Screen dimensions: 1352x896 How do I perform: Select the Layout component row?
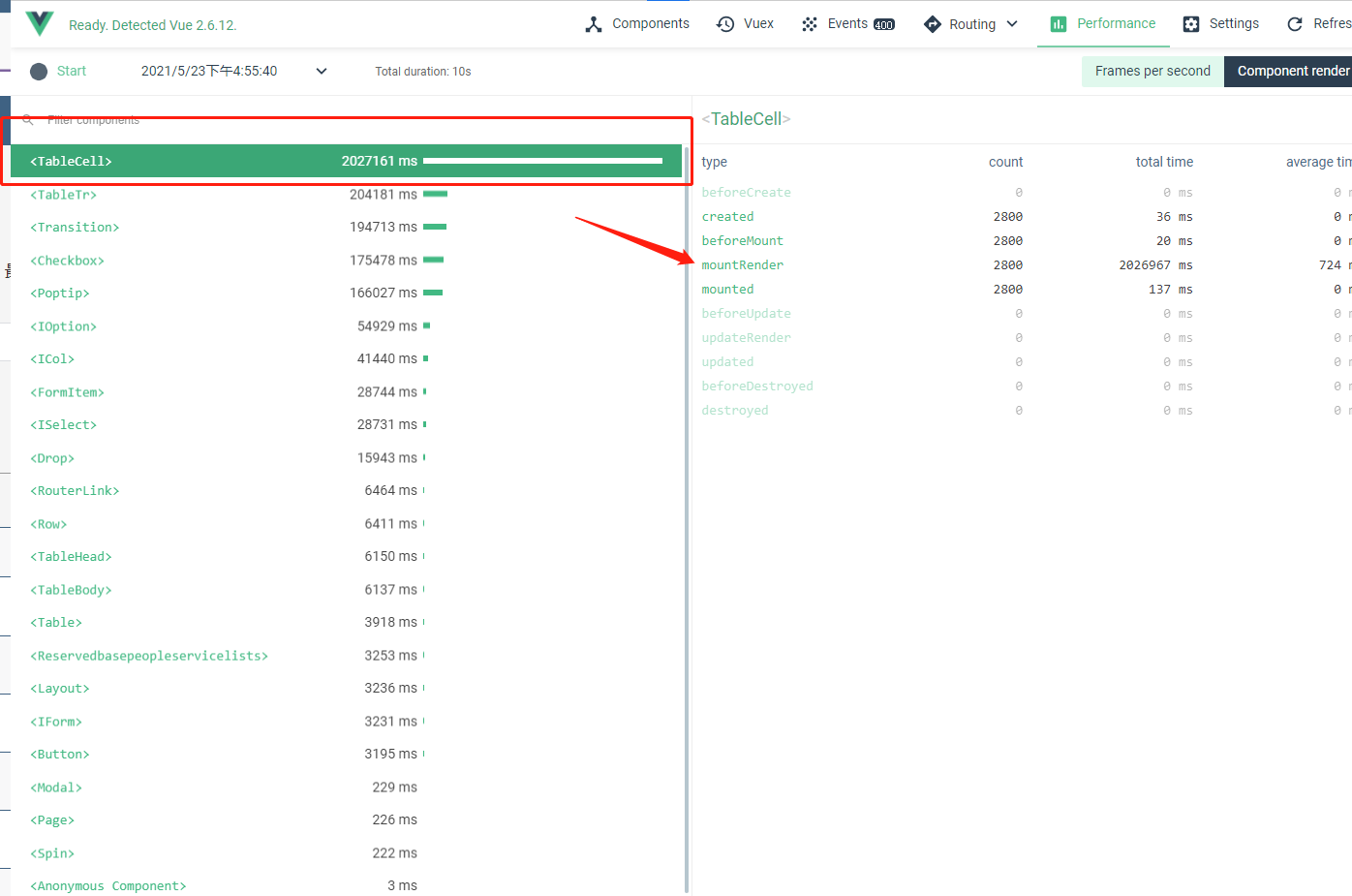(346, 689)
